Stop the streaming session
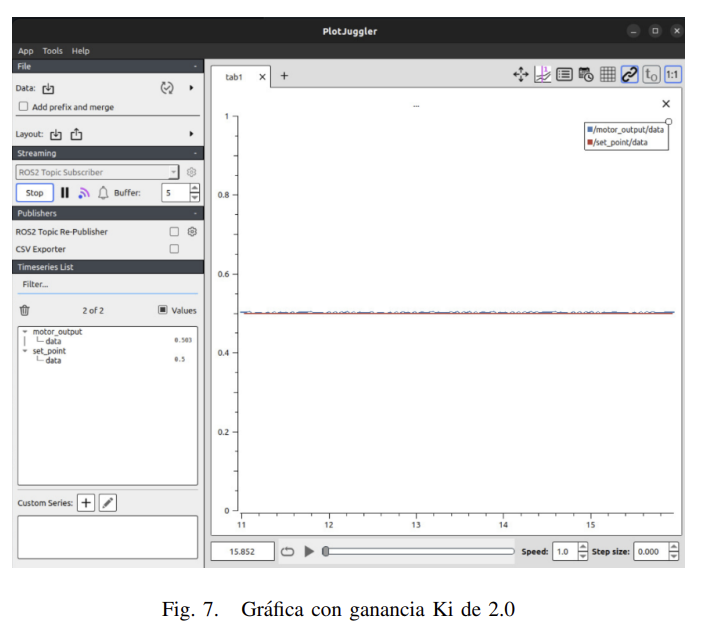The image size is (714, 637). click(35, 193)
